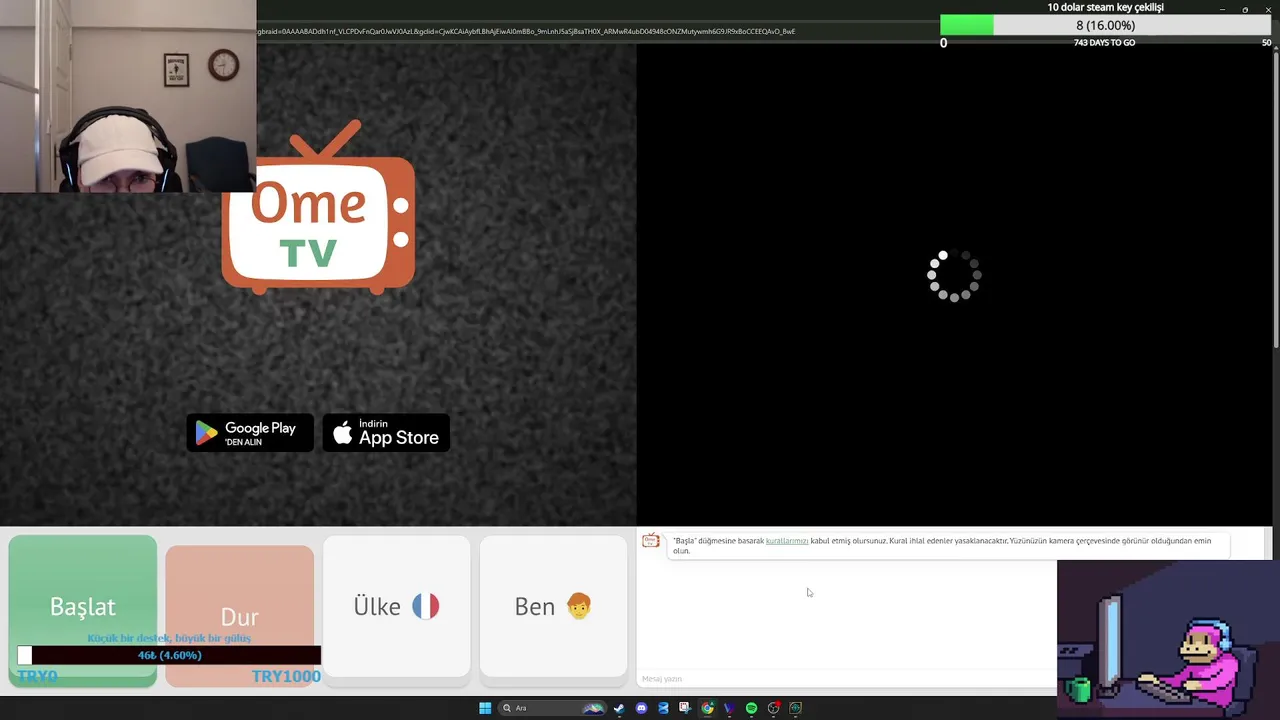Screen dimensions: 1280x720
Task: Click the donation goal progress bar
Action: pos(169,655)
